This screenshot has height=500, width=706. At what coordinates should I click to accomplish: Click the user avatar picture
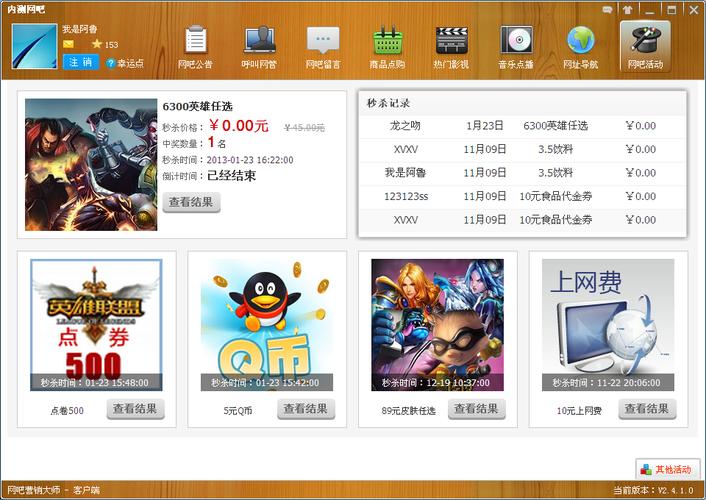pos(35,46)
